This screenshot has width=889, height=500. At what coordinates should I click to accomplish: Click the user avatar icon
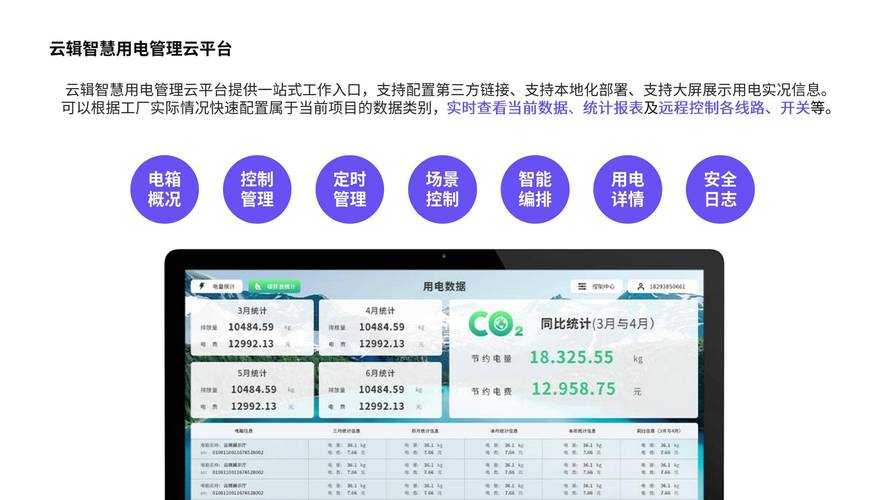click(x=641, y=286)
